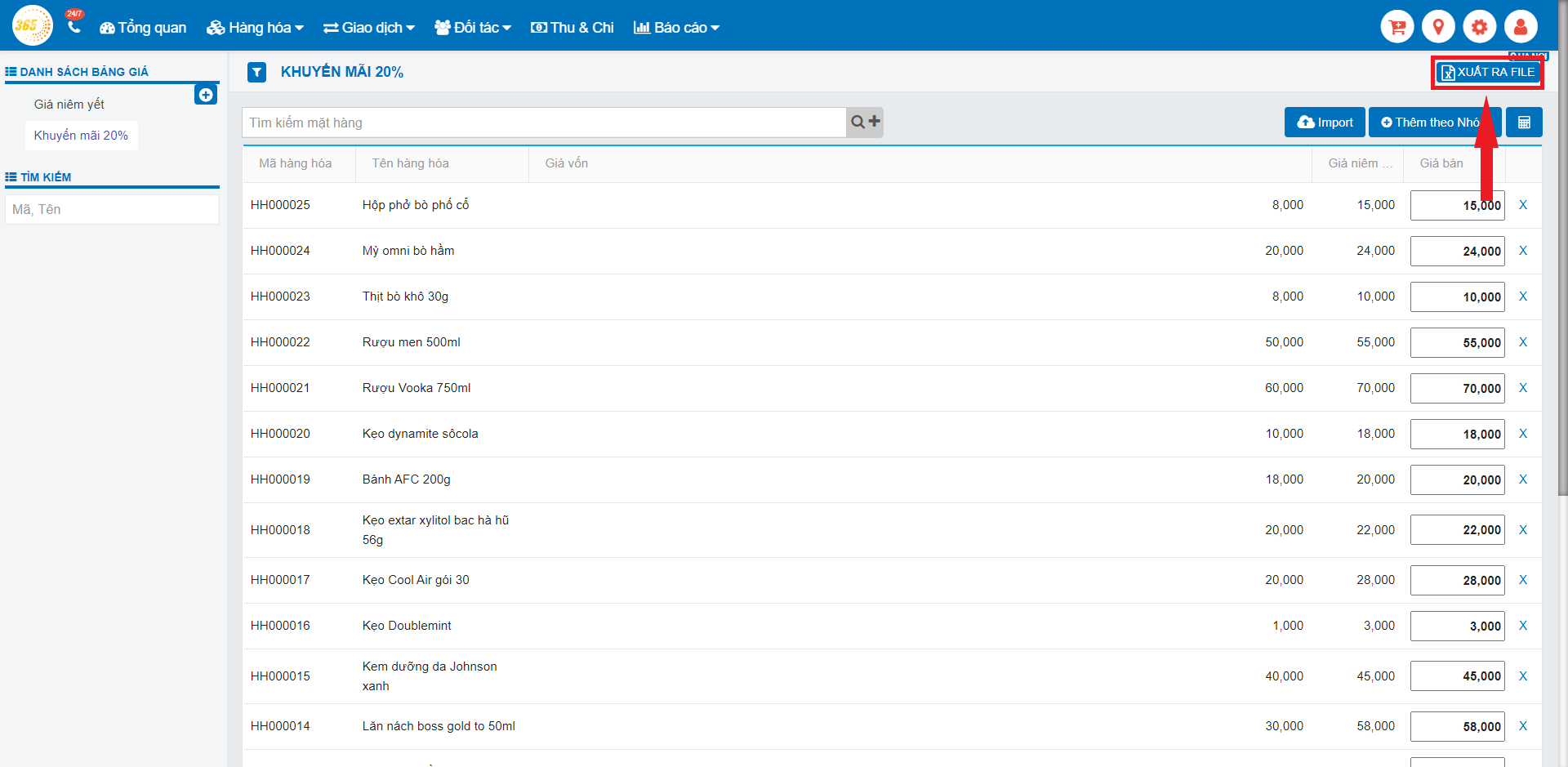Viewport: 1568px width, 767px height.
Task: Go to Tổng quan overview page
Action: [143, 28]
